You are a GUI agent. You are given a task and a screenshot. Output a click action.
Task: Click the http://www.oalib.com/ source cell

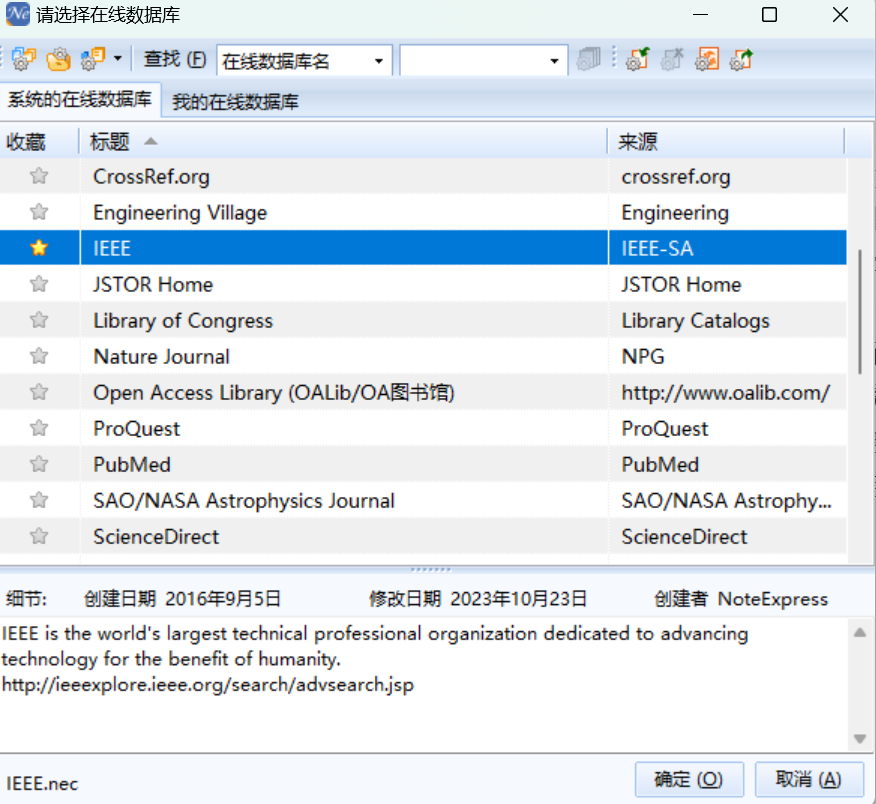click(x=727, y=392)
